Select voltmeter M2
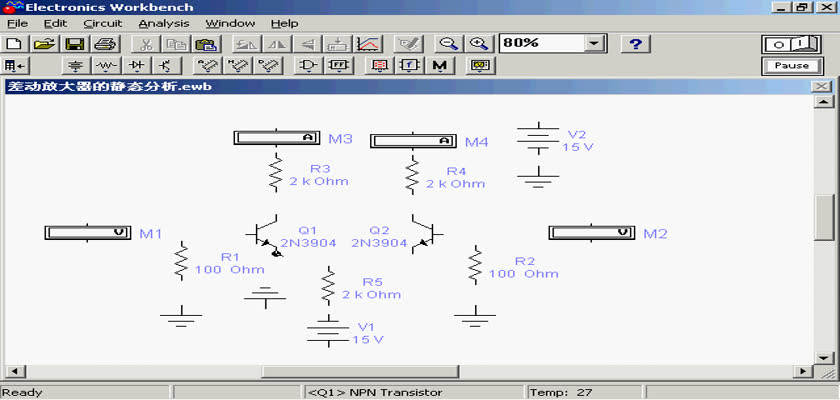The width and height of the screenshot is (840, 400). point(592,232)
